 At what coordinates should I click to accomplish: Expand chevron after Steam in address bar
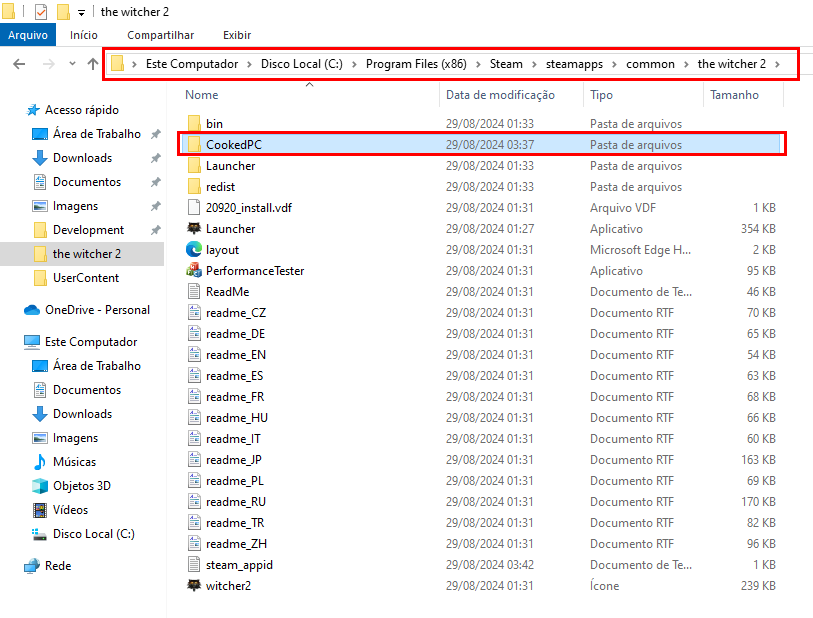[x=534, y=64]
